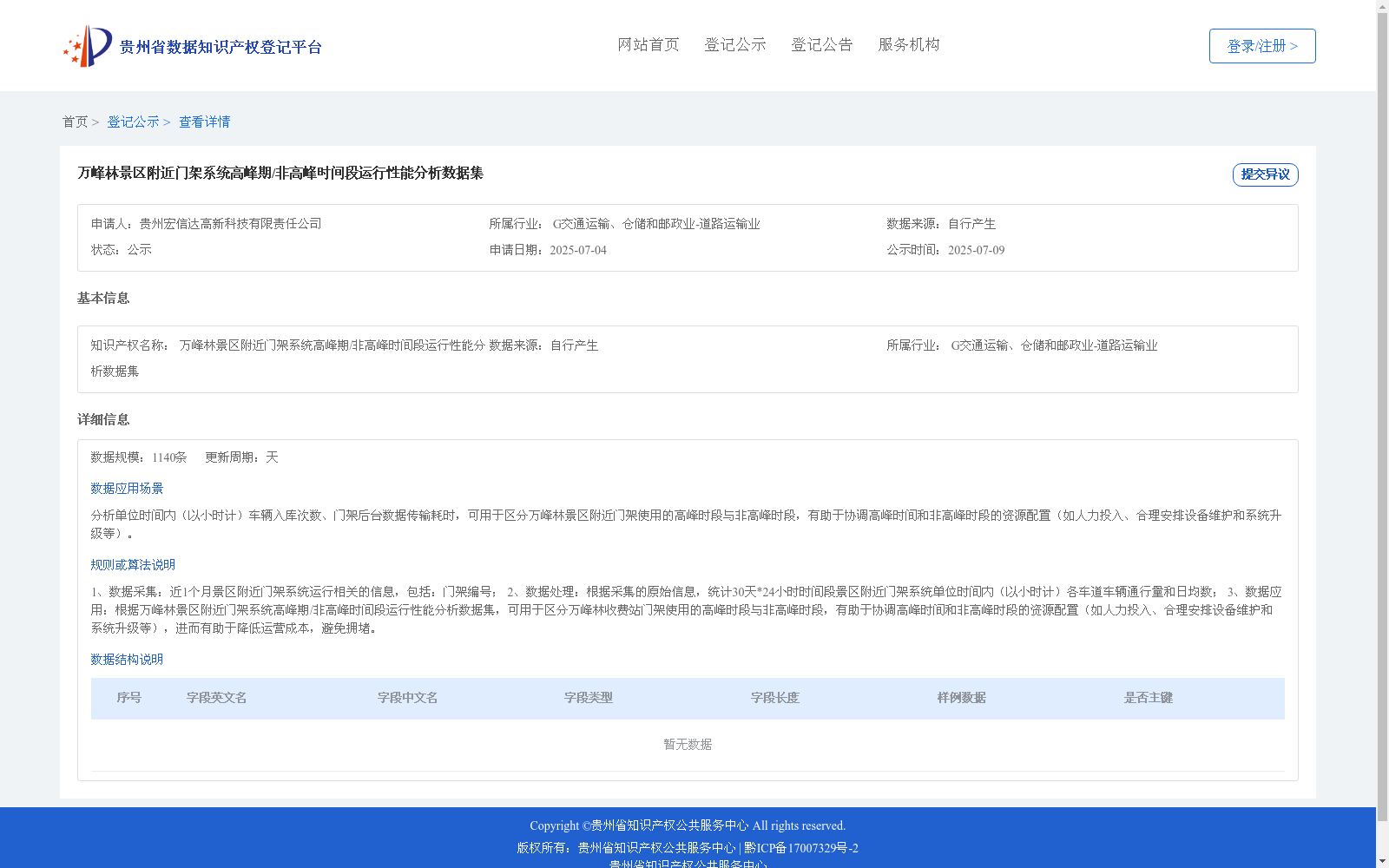Viewport: 1389px width, 868px height.
Task: Click the platform title 贵州省数据知识产权登记平台
Action: tap(221, 48)
